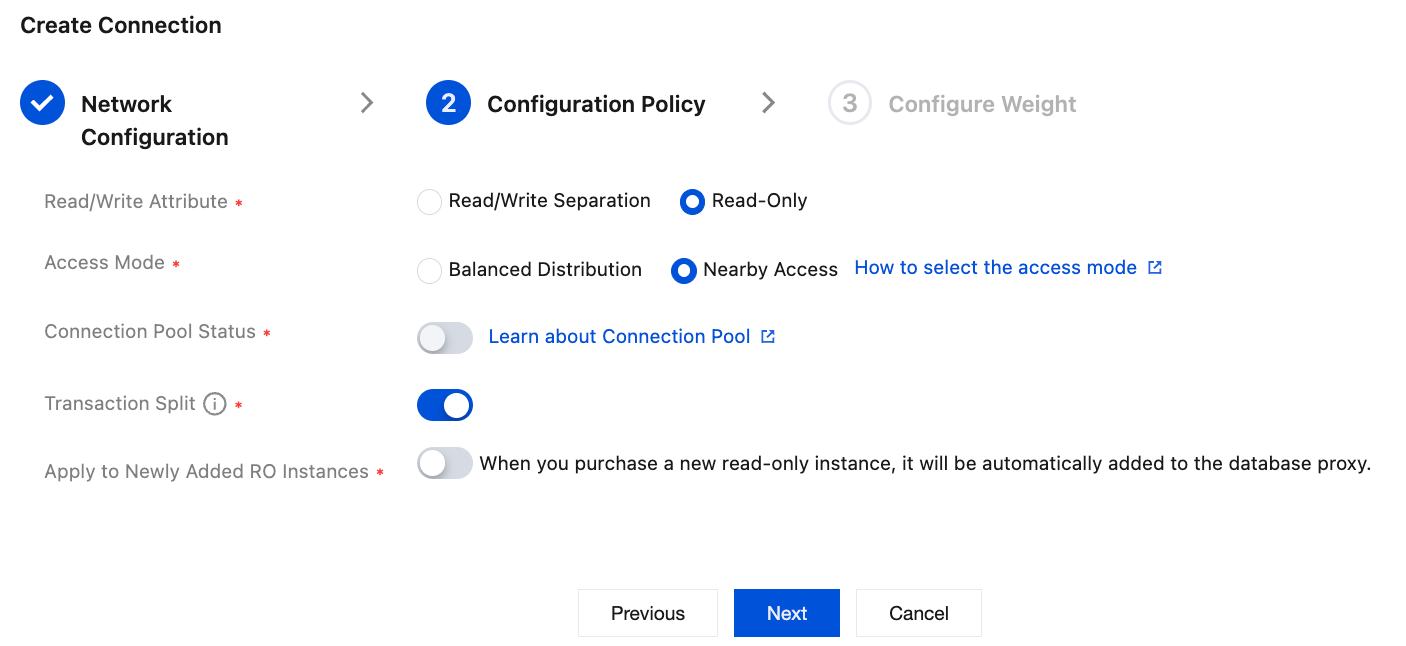The image size is (1406, 646).
Task: Open the Network Configuration step label
Action: click(154, 120)
